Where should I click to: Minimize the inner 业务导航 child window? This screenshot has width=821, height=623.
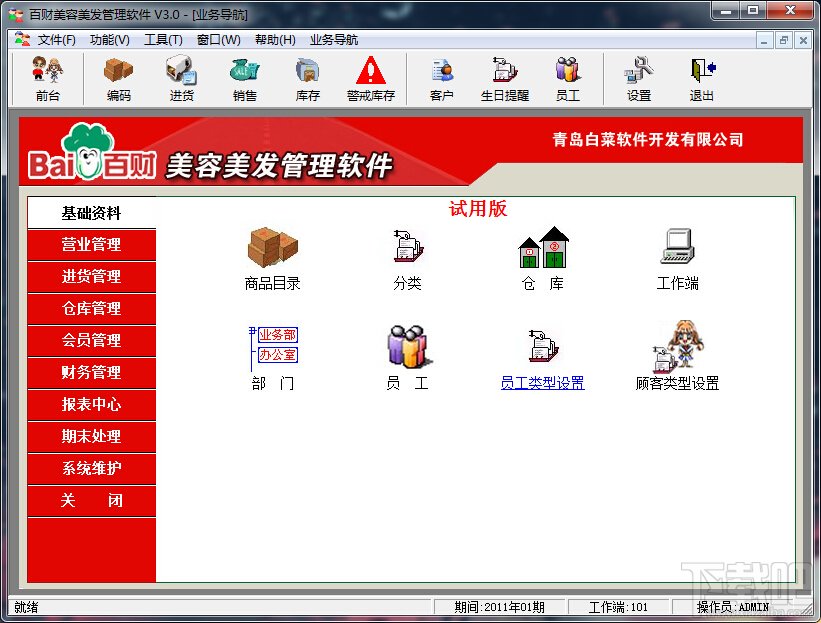(764, 40)
